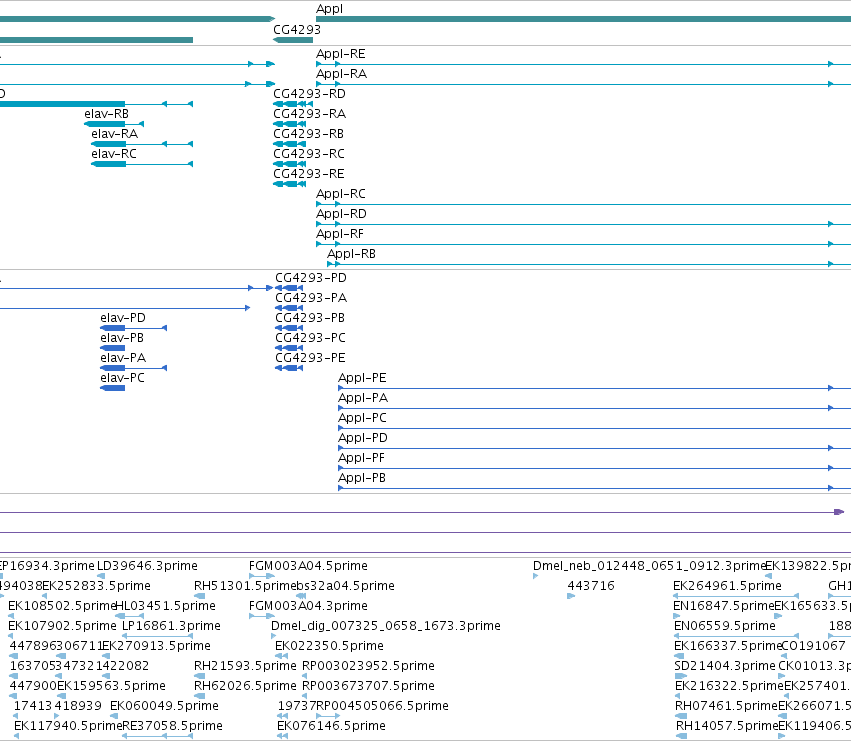Click the RE37058.5prime EST label
The width and height of the screenshot is (851, 741).
click(172, 726)
